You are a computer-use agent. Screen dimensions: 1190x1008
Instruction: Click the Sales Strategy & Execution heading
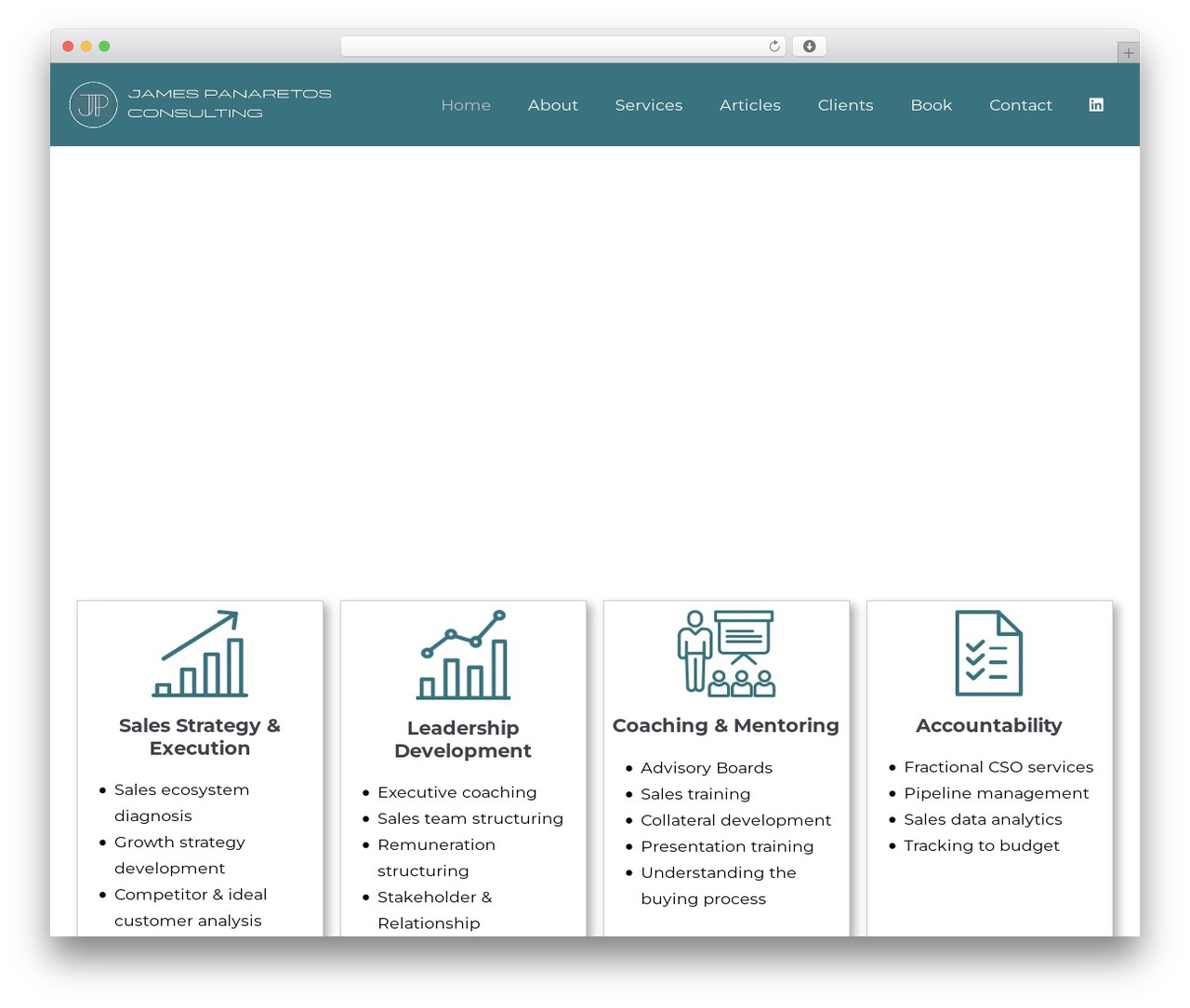tap(200, 736)
